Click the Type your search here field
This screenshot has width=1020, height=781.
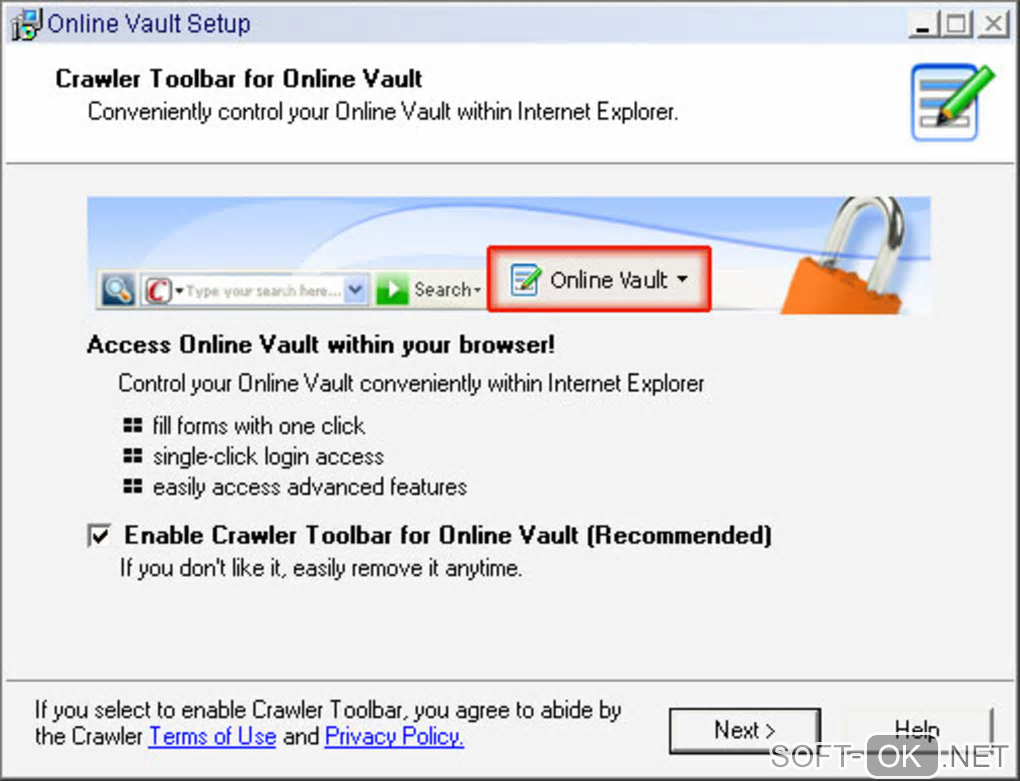(263, 290)
